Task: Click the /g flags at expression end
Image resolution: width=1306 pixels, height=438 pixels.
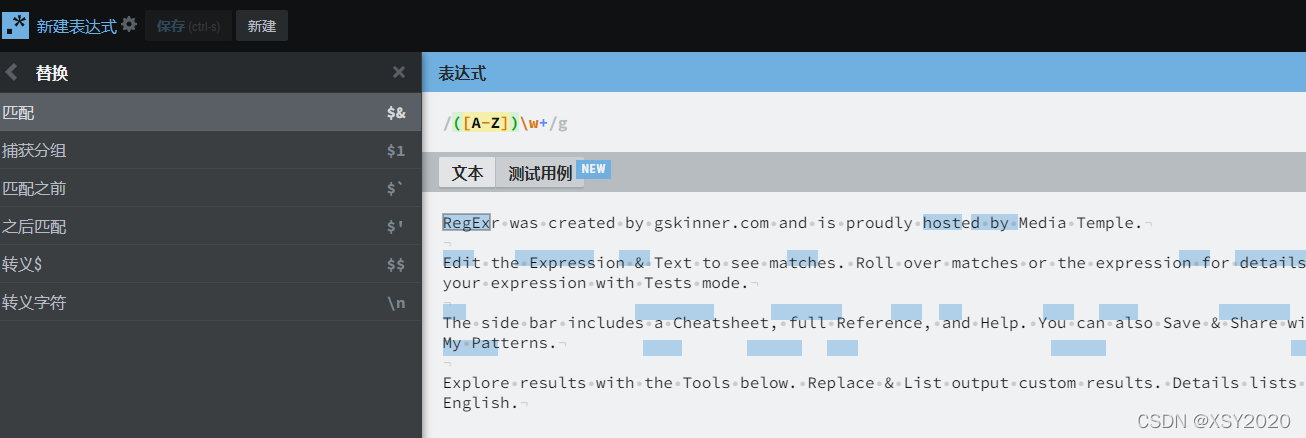Action: [558, 123]
